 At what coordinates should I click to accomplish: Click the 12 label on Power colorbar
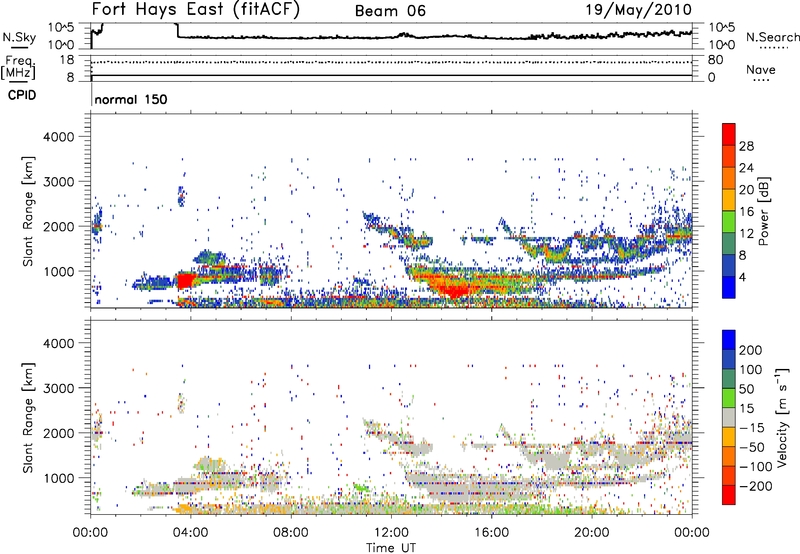point(746,234)
